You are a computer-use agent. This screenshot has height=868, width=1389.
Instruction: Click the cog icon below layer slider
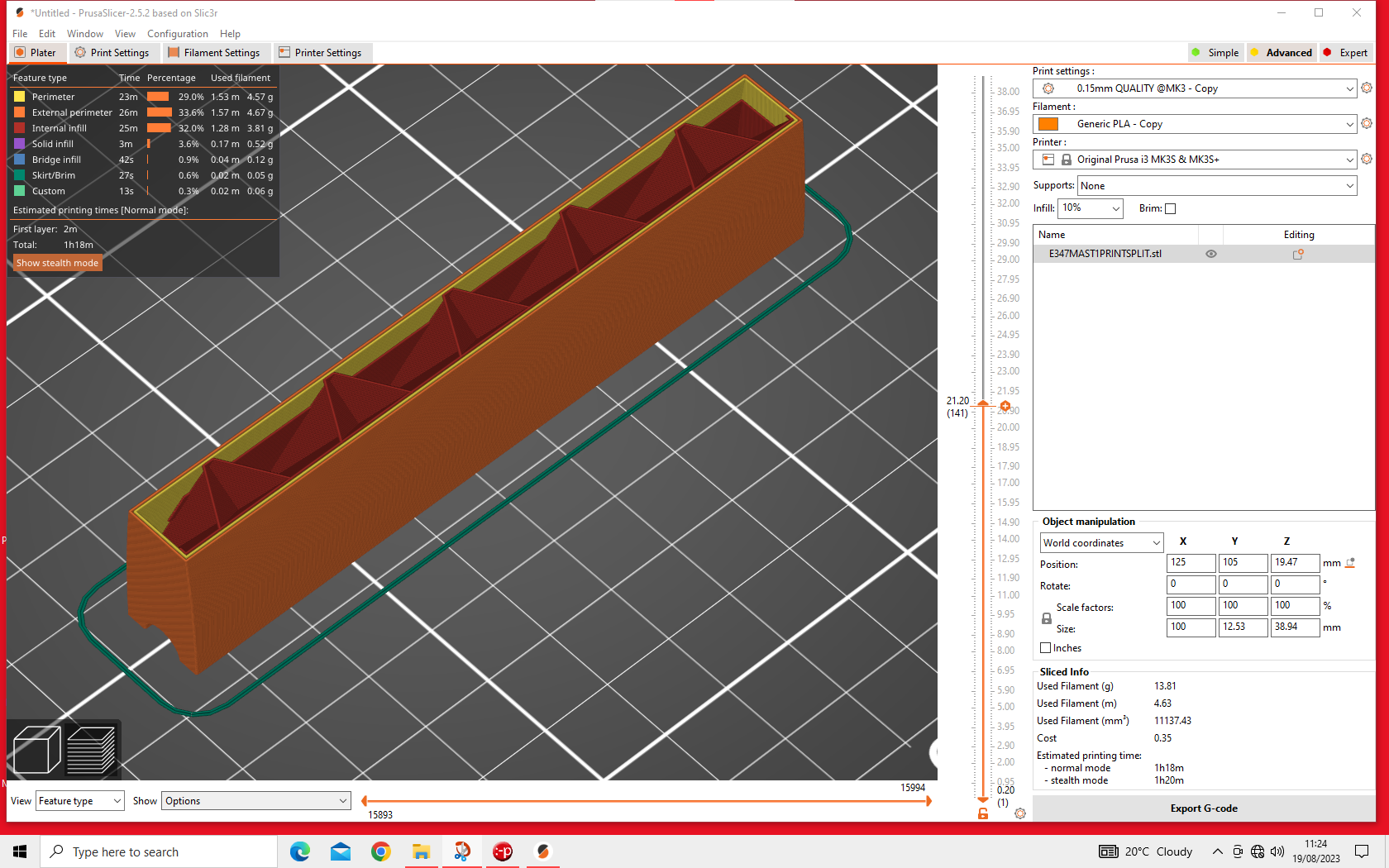(x=1020, y=813)
